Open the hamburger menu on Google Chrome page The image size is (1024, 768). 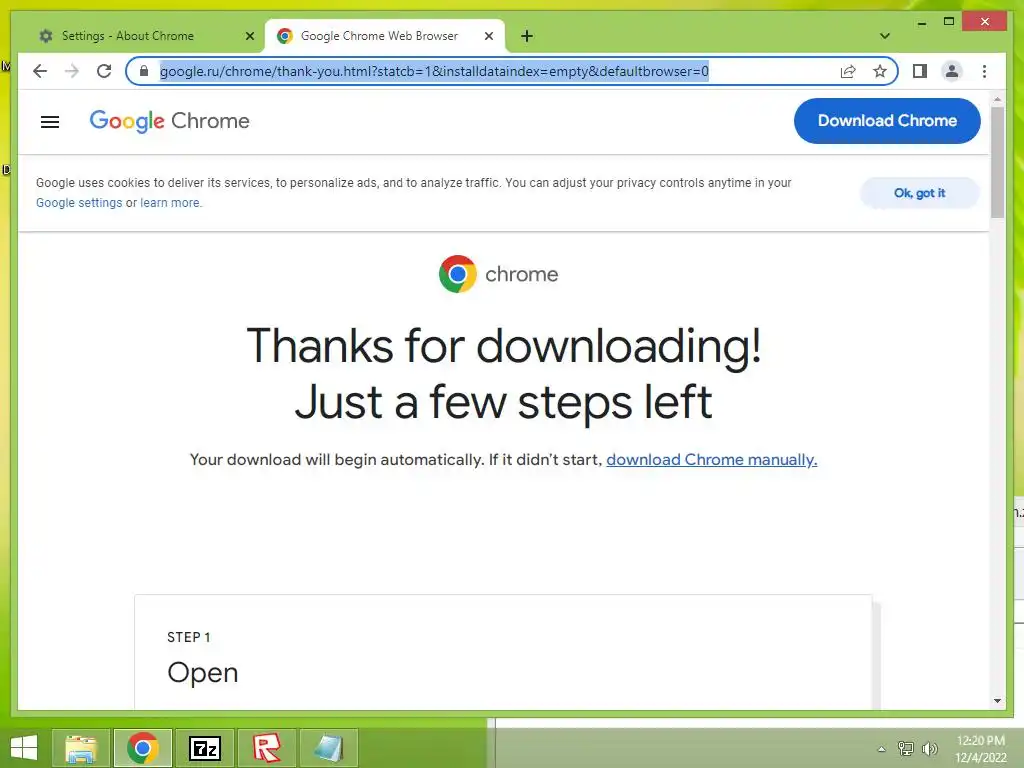point(50,121)
